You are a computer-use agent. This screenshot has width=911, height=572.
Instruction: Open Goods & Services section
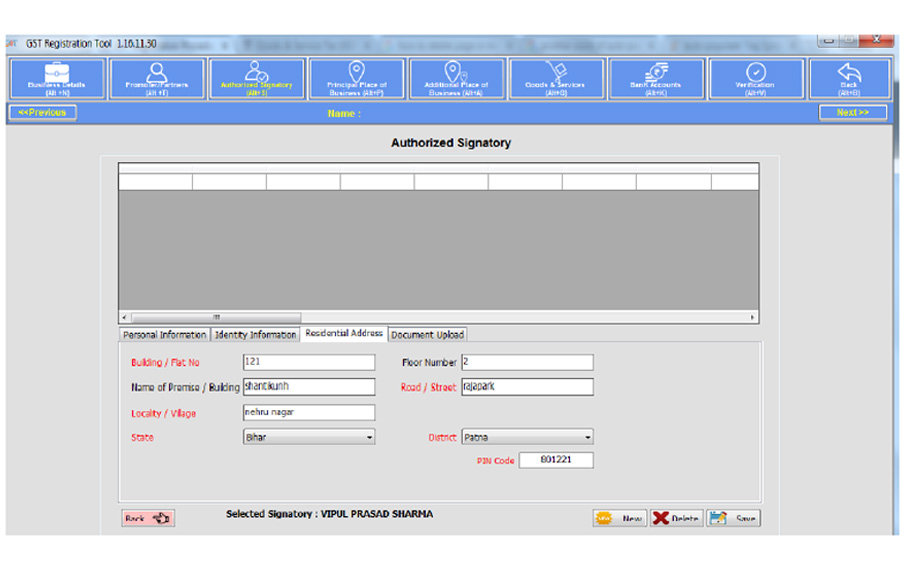[x=556, y=79]
